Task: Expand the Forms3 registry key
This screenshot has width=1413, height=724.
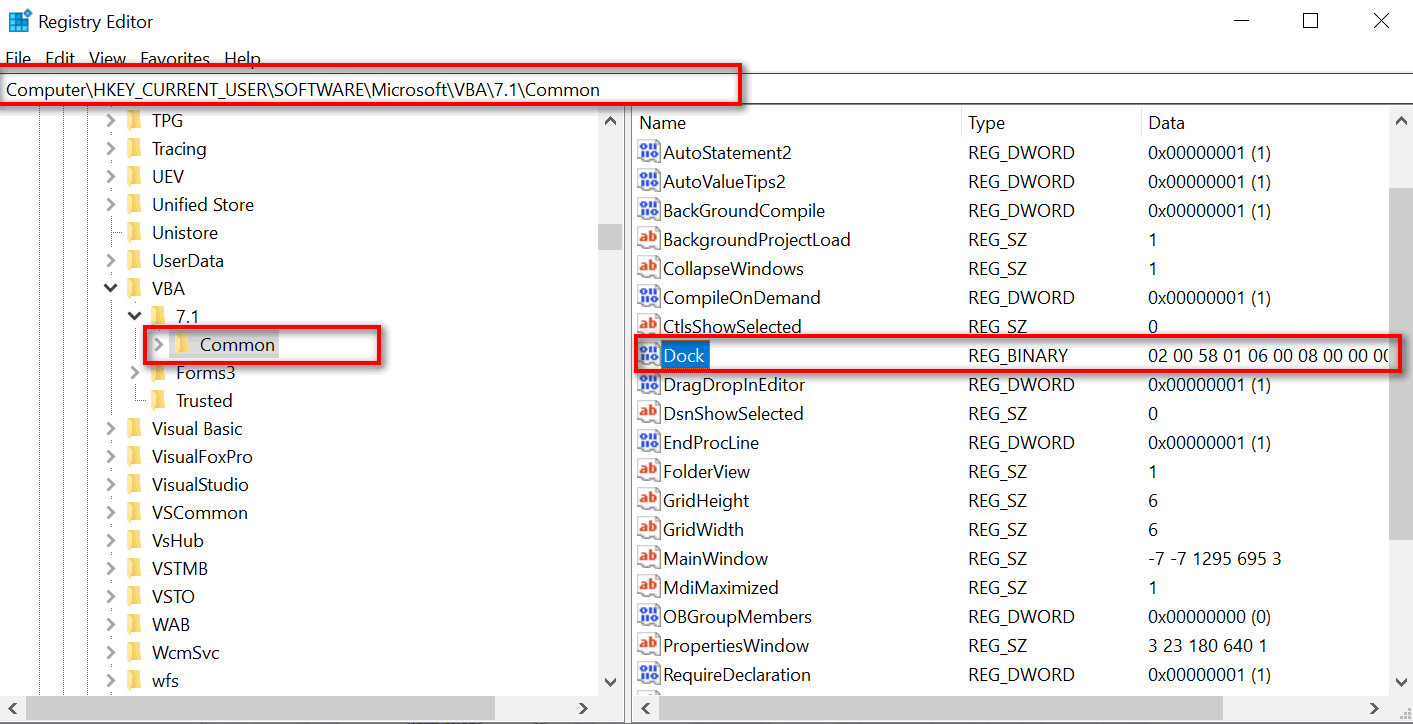Action: 135,373
